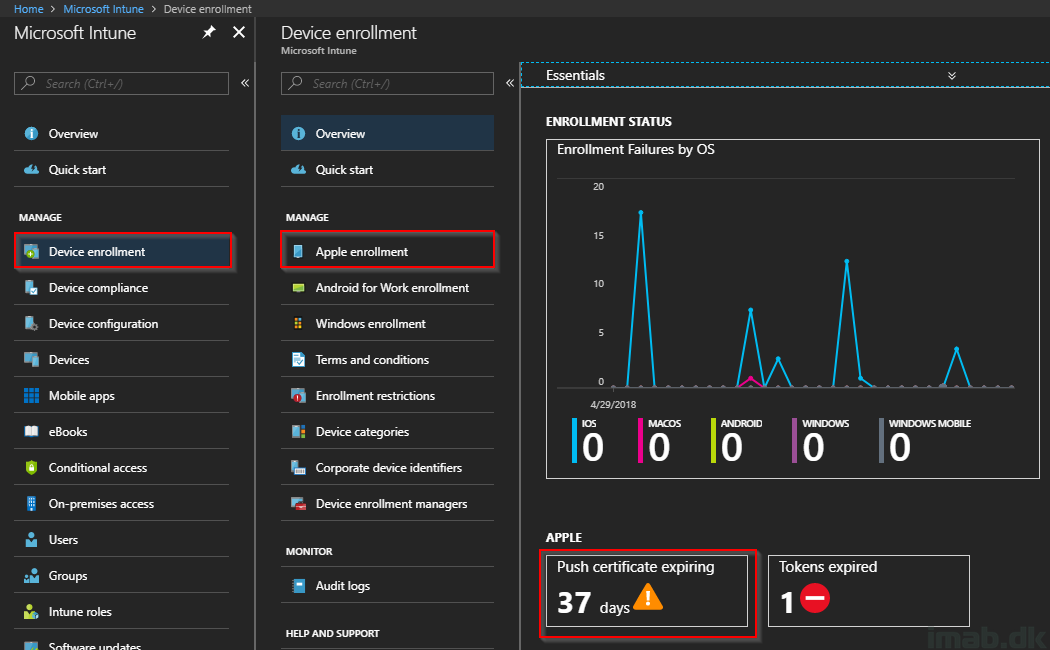Click the Apple enrollment device icon

click(x=299, y=252)
